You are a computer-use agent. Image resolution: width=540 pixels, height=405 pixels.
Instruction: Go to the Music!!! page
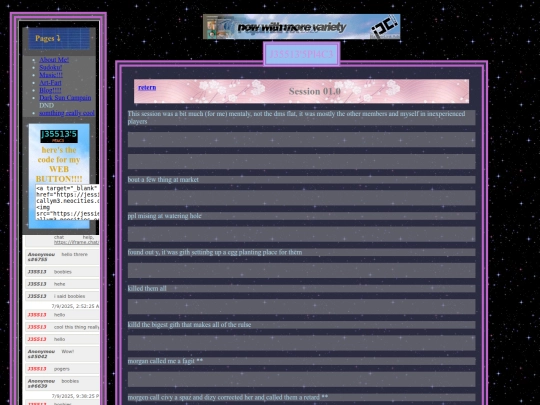click(51, 75)
